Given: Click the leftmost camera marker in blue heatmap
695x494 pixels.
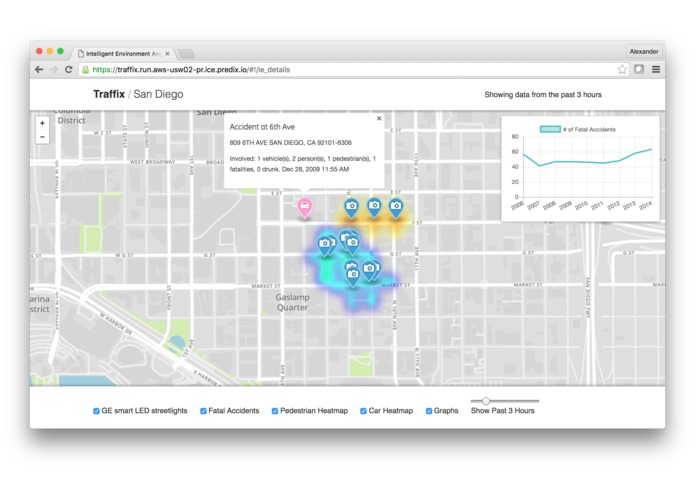Looking at the screenshot, I should pyautogui.click(x=325, y=245).
